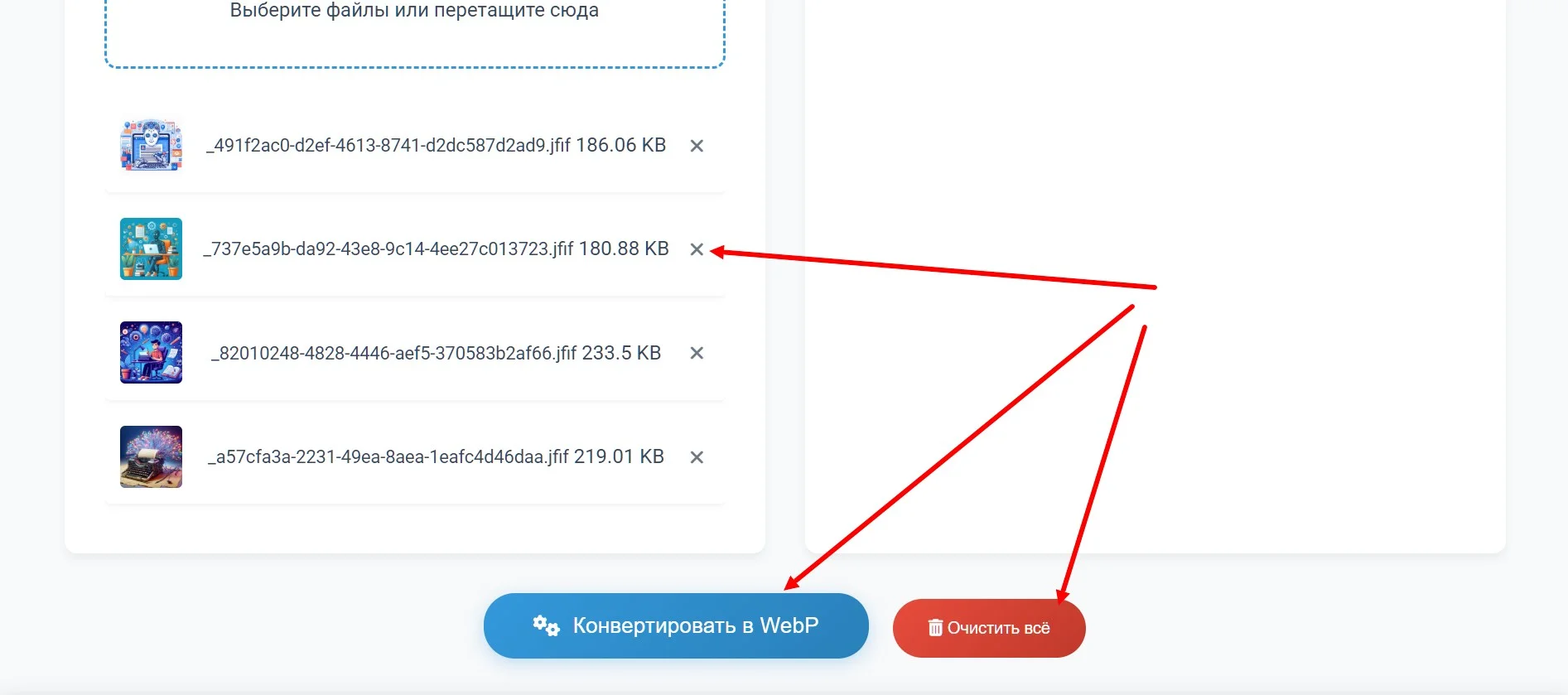Viewport: 1568px width, 695px height.
Task: Open the typewriter thumbnail of the fourth file
Action: tap(151, 456)
